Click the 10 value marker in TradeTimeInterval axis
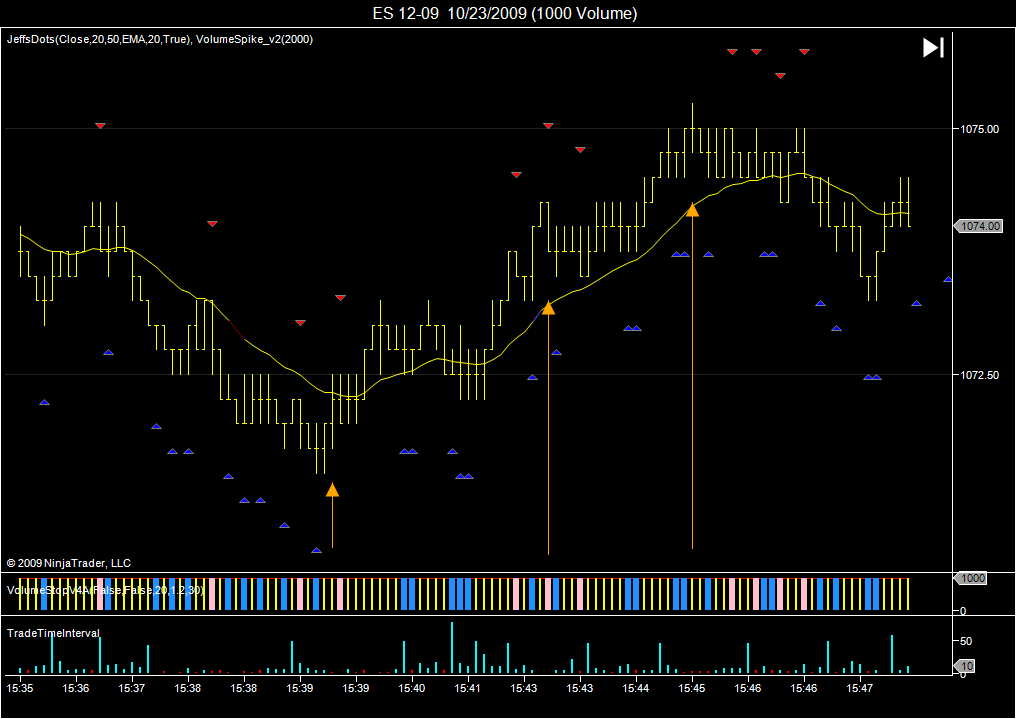The width and height of the screenshot is (1016, 719). coord(966,666)
